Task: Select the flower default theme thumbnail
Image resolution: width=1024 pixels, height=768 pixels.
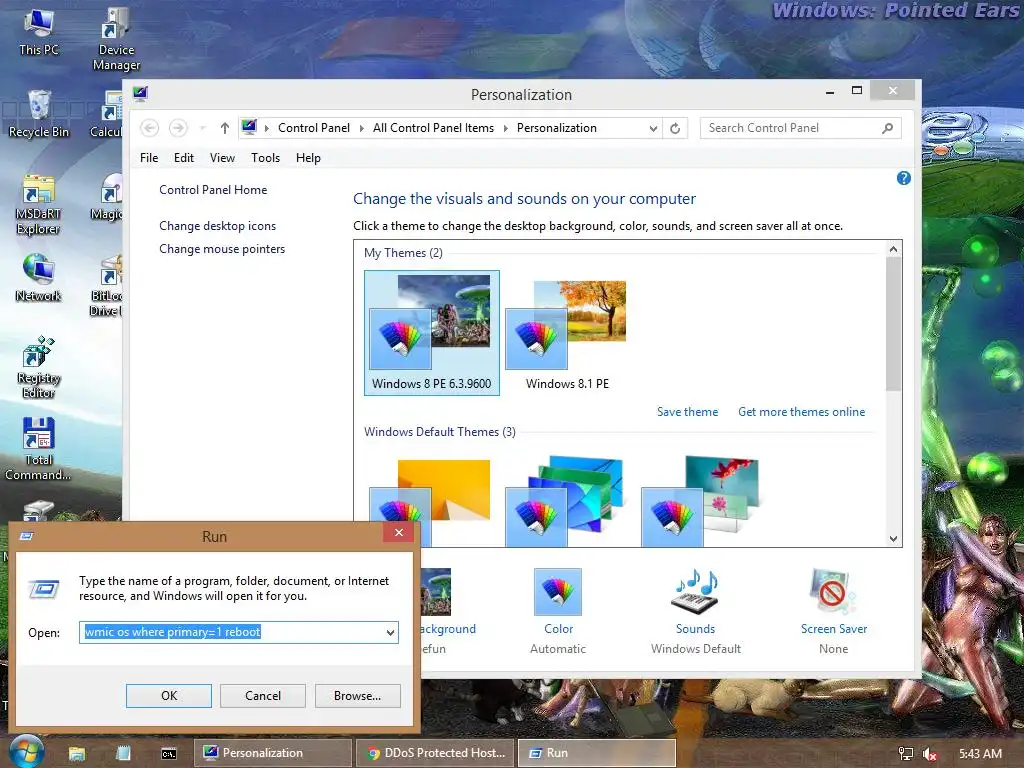Action: pos(700,501)
